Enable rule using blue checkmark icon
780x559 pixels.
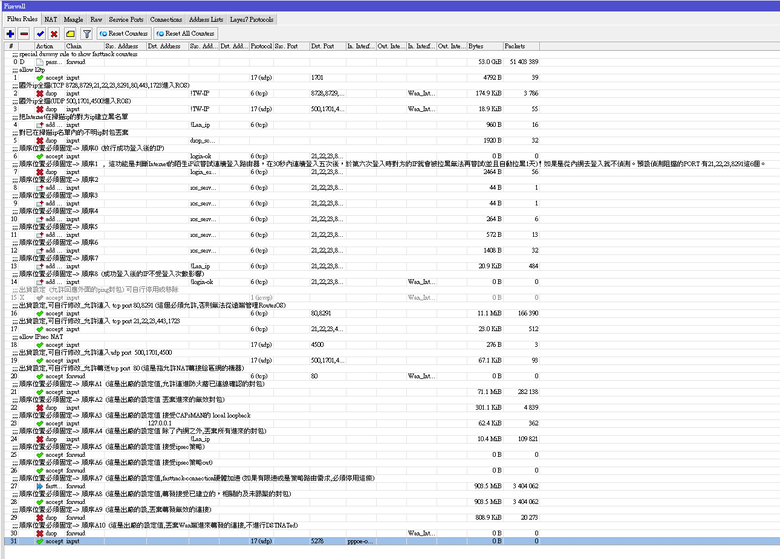click(x=40, y=34)
